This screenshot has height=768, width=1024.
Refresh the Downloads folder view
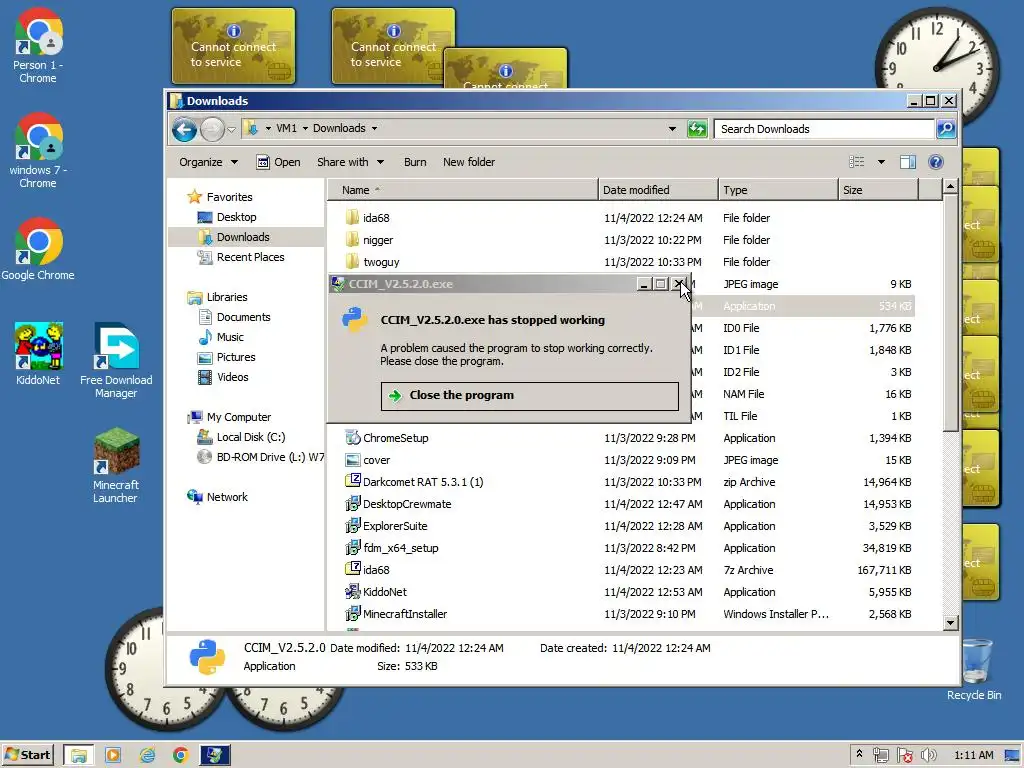click(697, 129)
